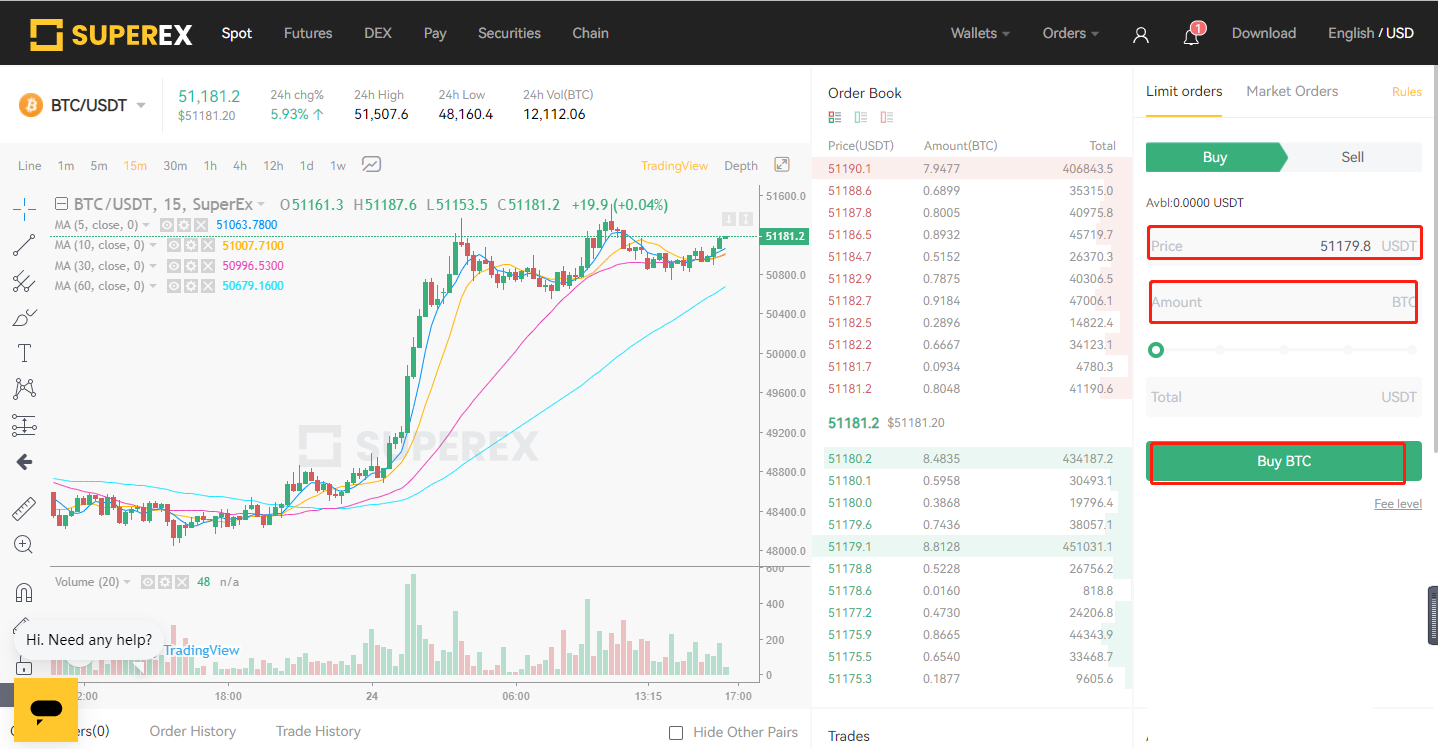Viewport: 1438px width, 749px height.
Task: Open the yellow help chat widget
Action: pyautogui.click(x=46, y=709)
